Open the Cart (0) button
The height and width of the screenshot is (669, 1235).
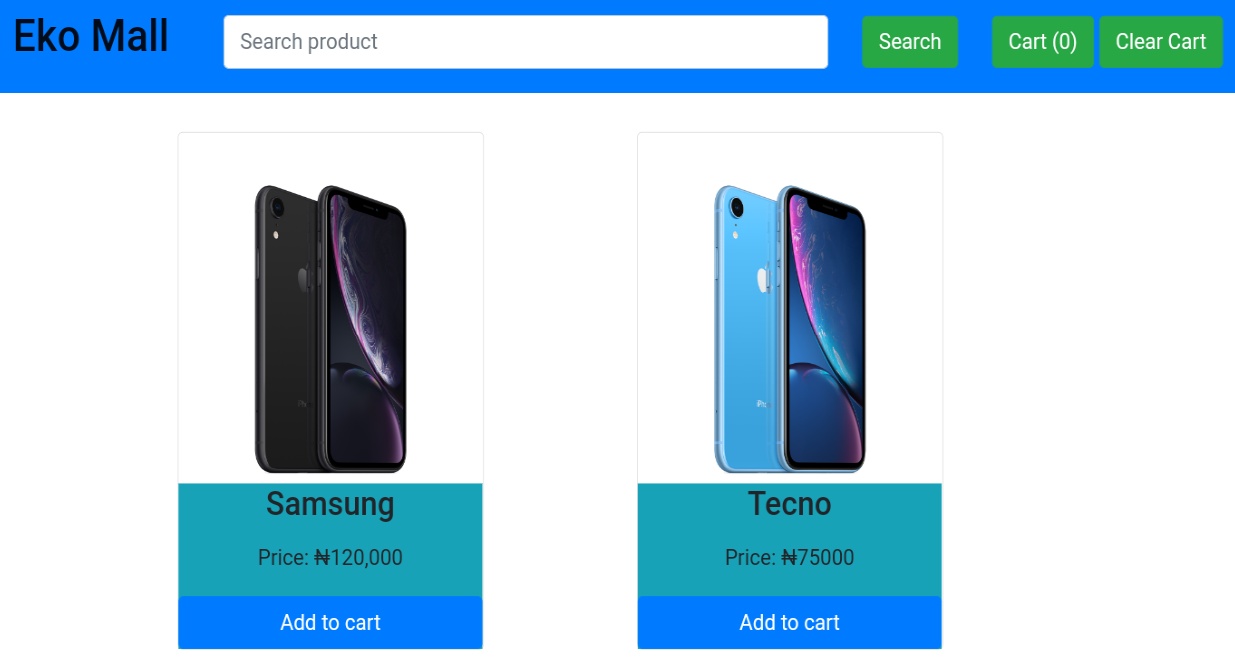1042,42
